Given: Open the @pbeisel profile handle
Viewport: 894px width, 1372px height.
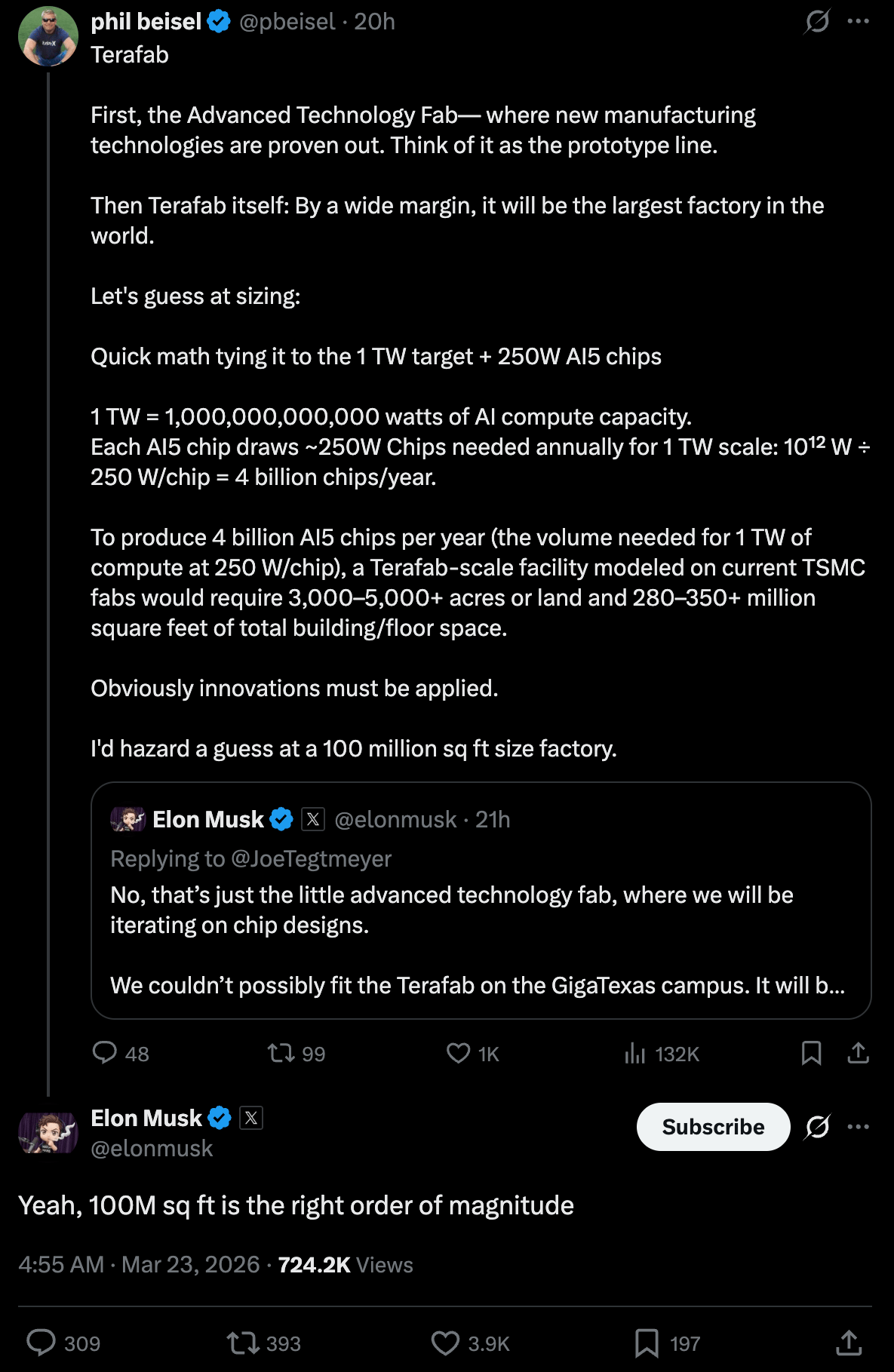Looking at the screenshot, I should tap(287, 21).
